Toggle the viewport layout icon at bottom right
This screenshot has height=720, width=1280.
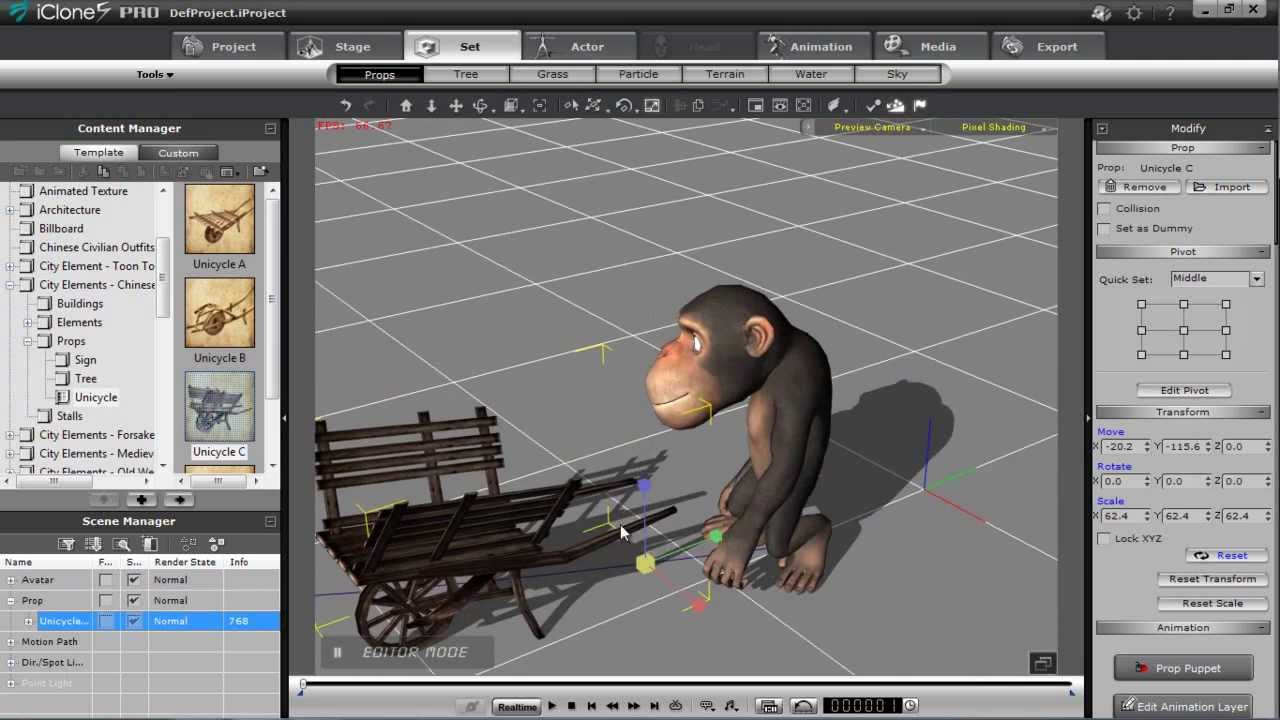(1043, 663)
